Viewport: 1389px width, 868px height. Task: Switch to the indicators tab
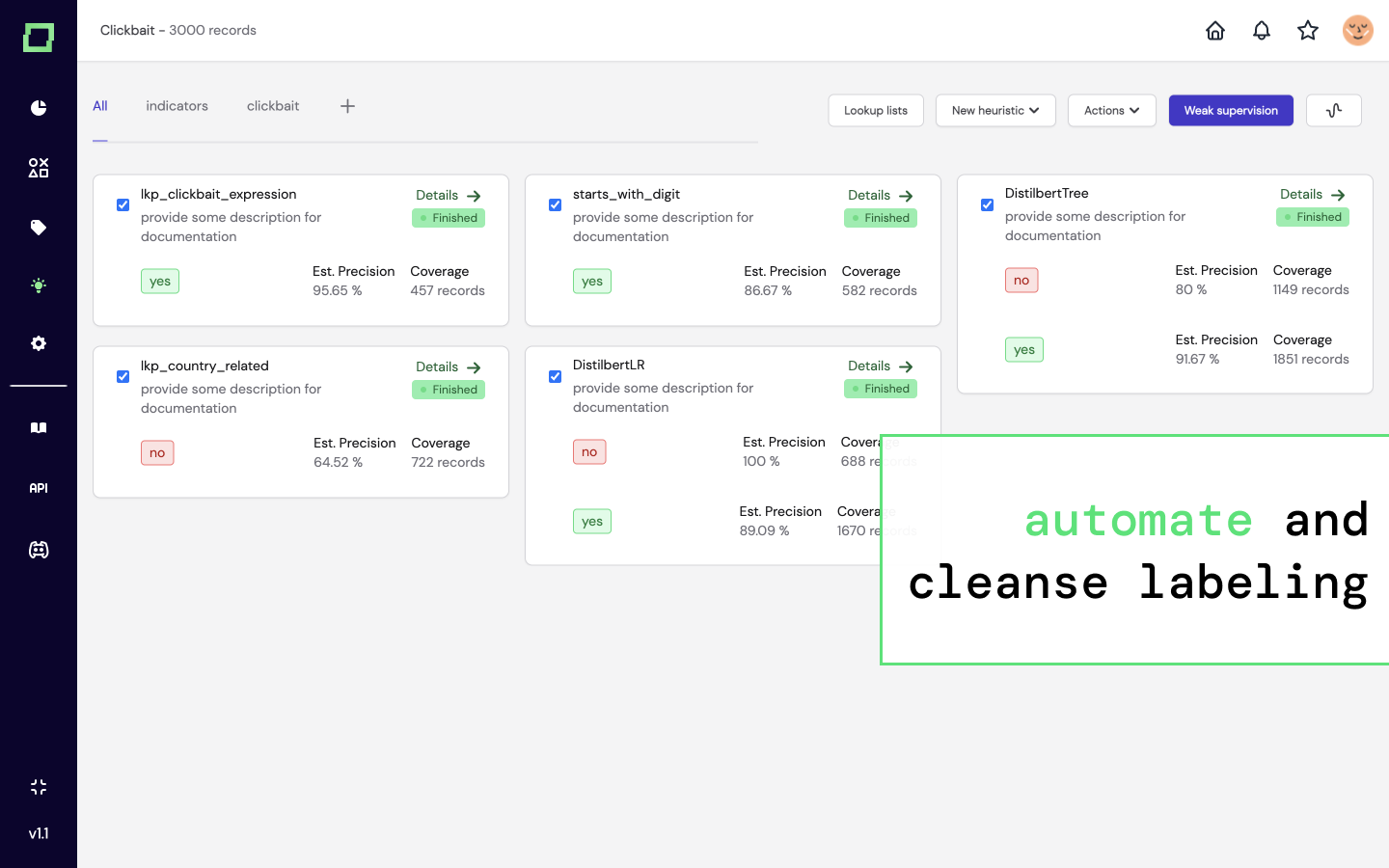pos(177,106)
